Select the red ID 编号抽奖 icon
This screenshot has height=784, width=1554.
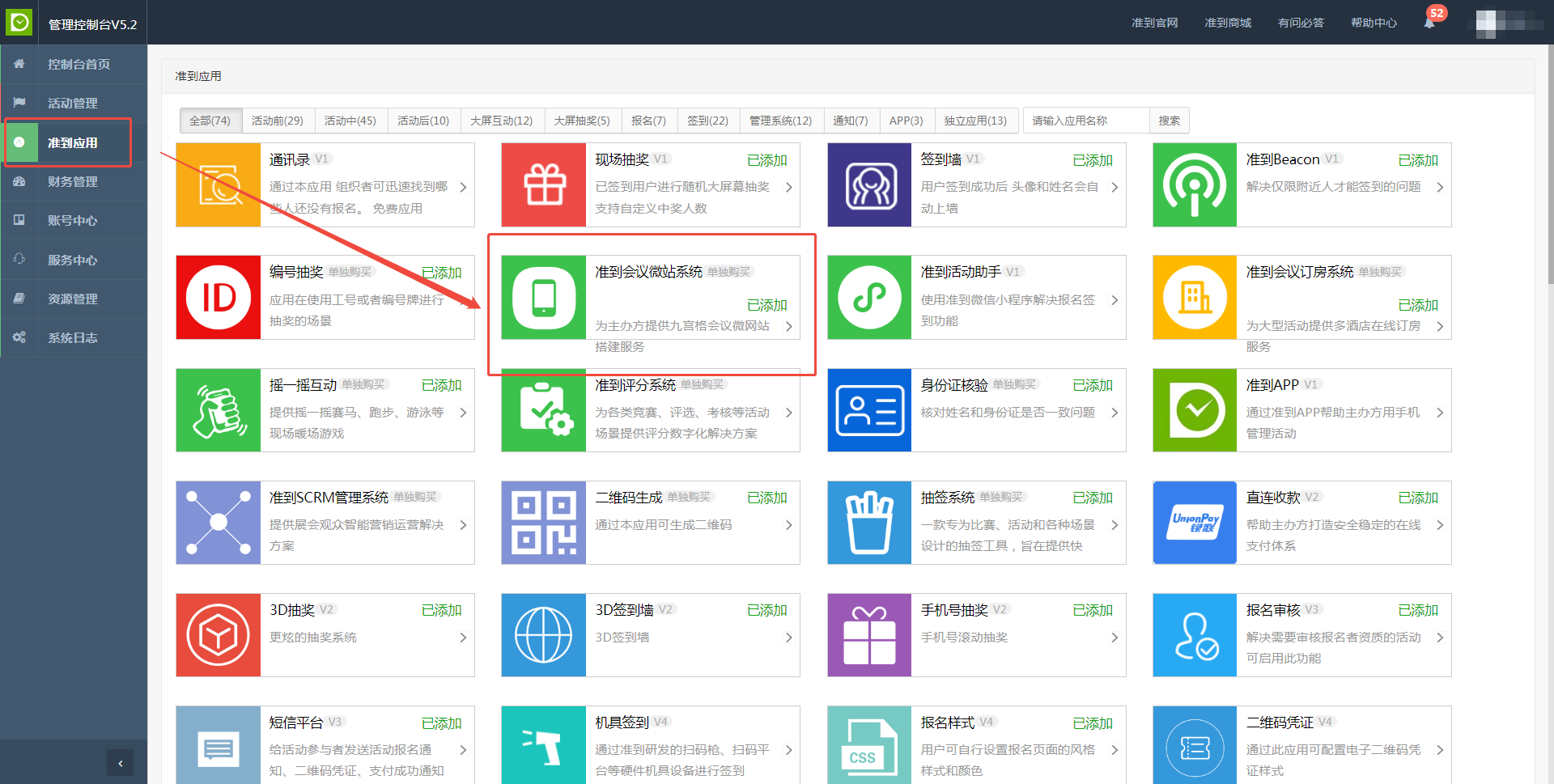[x=219, y=298]
